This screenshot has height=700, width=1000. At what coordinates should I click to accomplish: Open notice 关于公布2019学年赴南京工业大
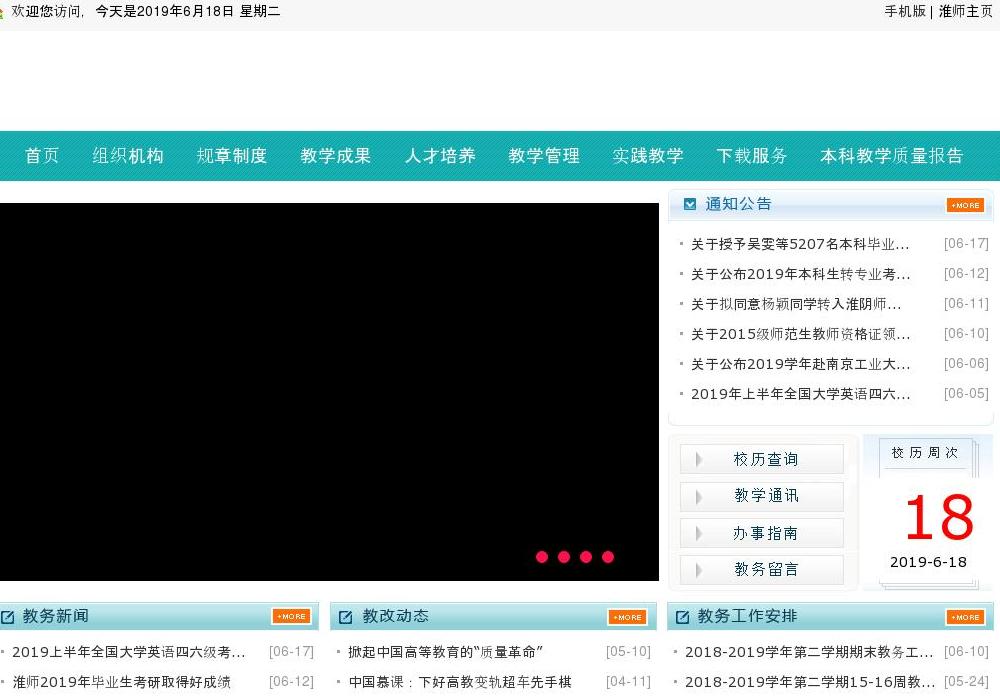tap(800, 364)
